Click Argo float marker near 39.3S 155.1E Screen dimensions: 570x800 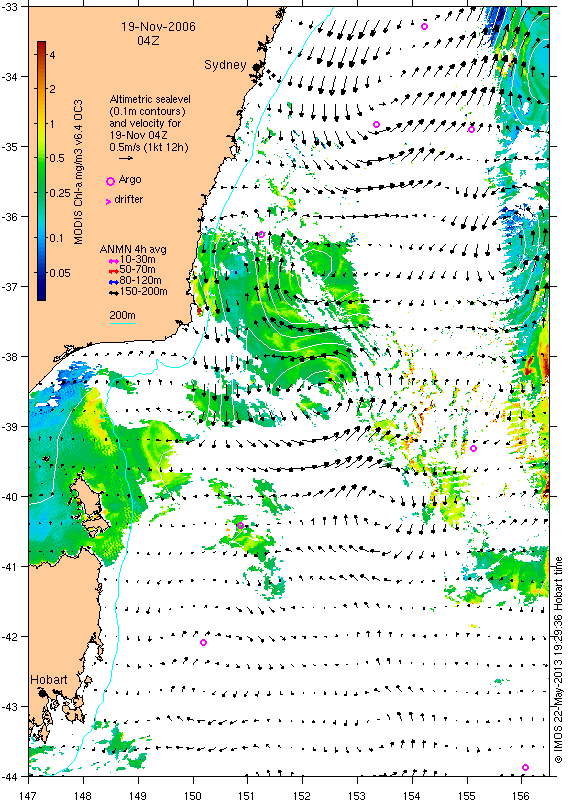coord(474,448)
